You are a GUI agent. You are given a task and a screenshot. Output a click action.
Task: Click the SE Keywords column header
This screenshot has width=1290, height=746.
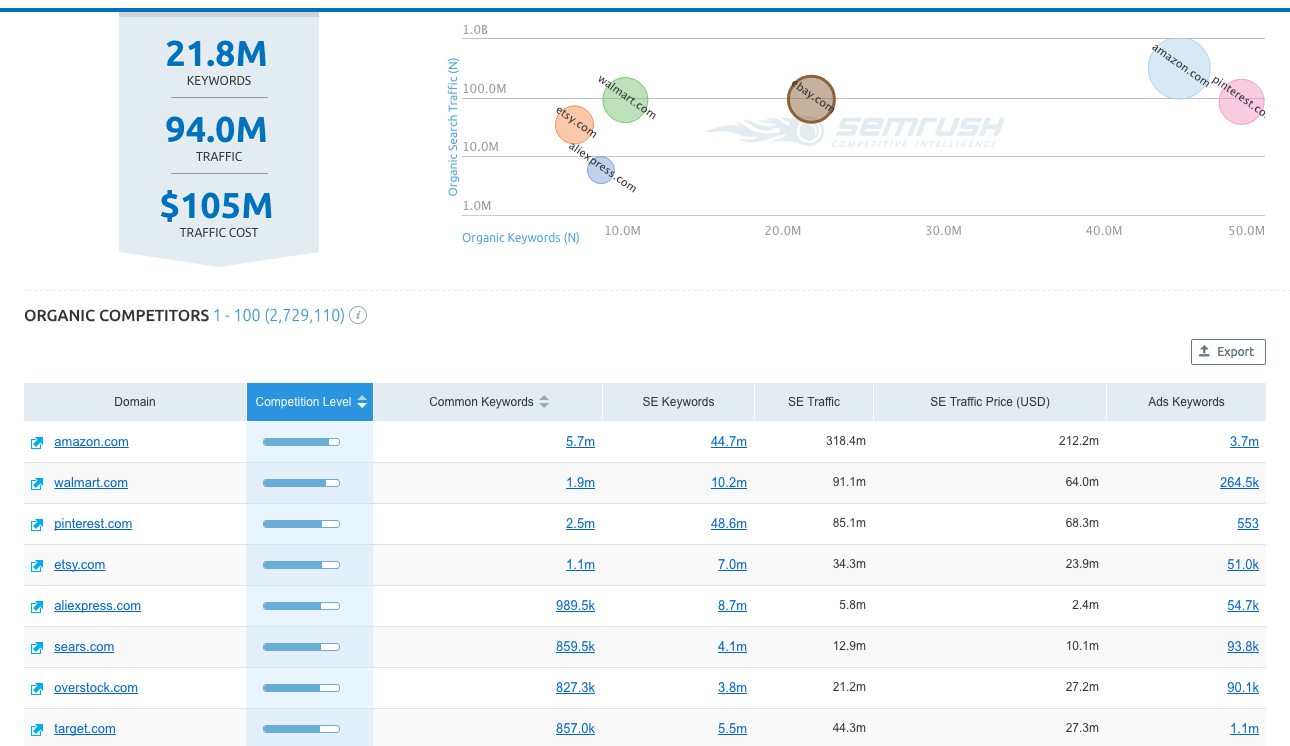678,402
